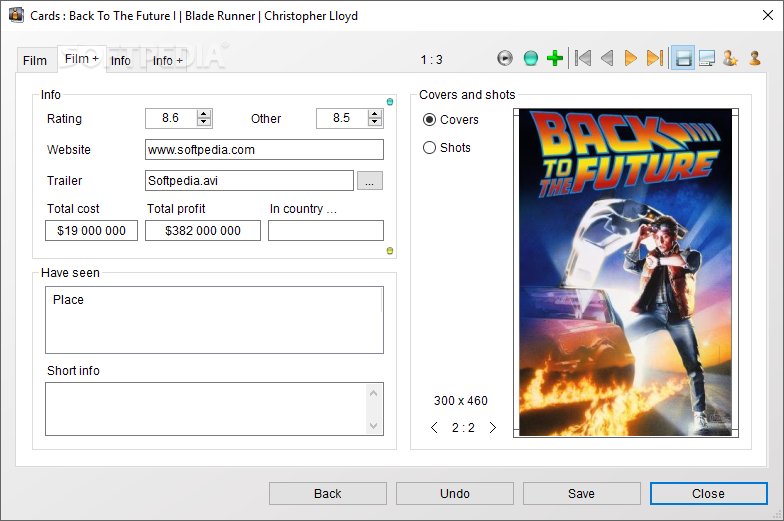The height and width of the screenshot is (521, 784).
Task: Click the 2 : 2 cover counter
Action: [x=463, y=428]
